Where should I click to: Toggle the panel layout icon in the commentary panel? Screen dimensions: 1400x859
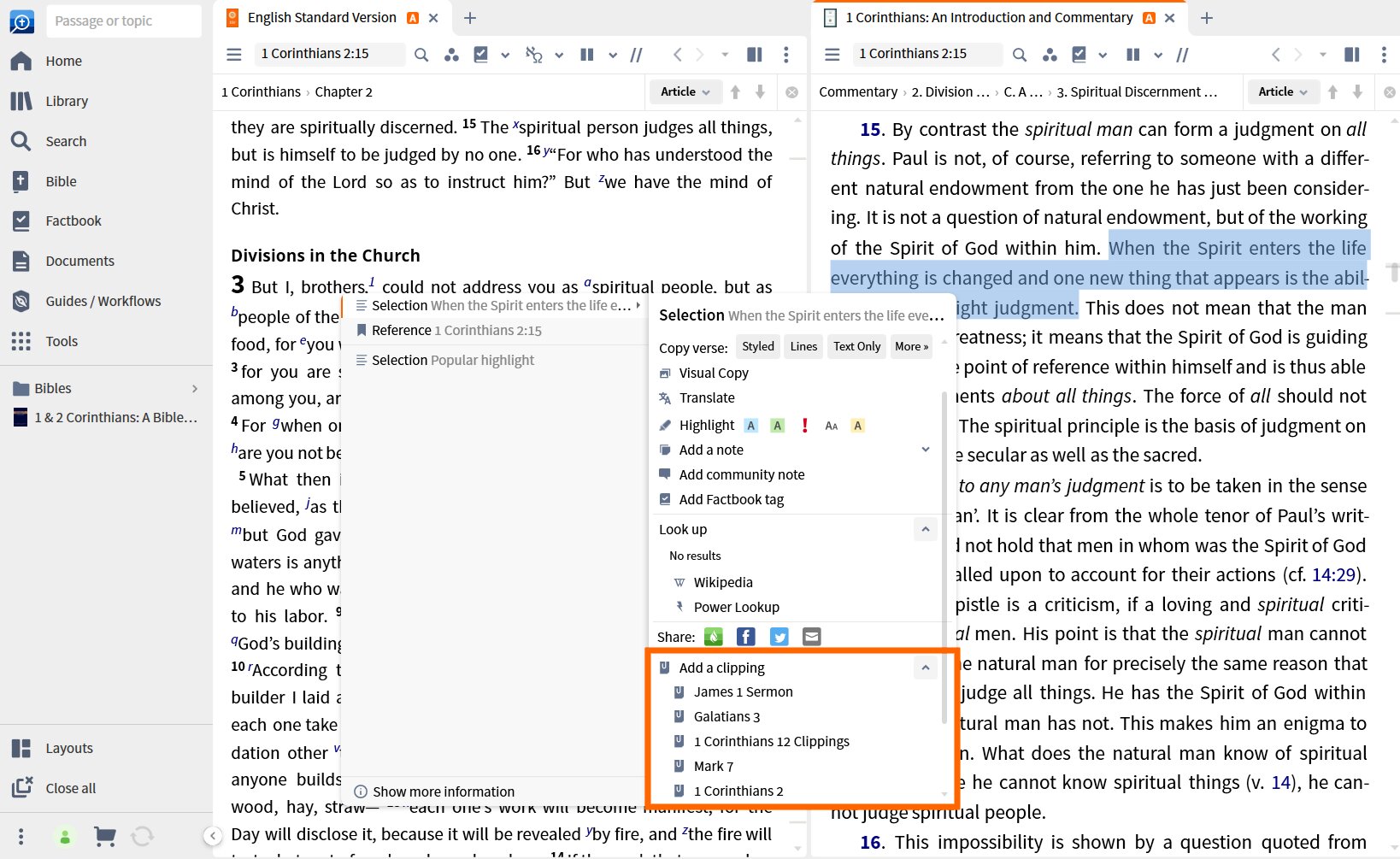1352,55
